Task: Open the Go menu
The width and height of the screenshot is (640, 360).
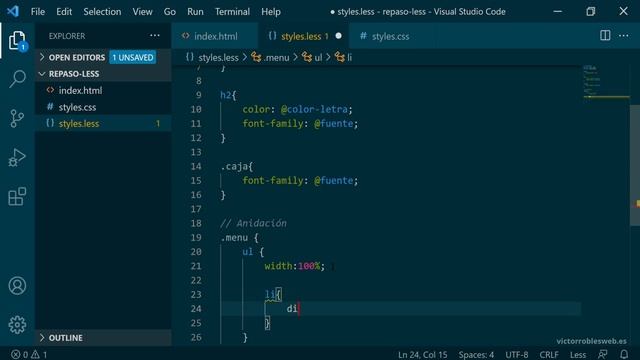Action: pyautogui.click(x=170, y=11)
